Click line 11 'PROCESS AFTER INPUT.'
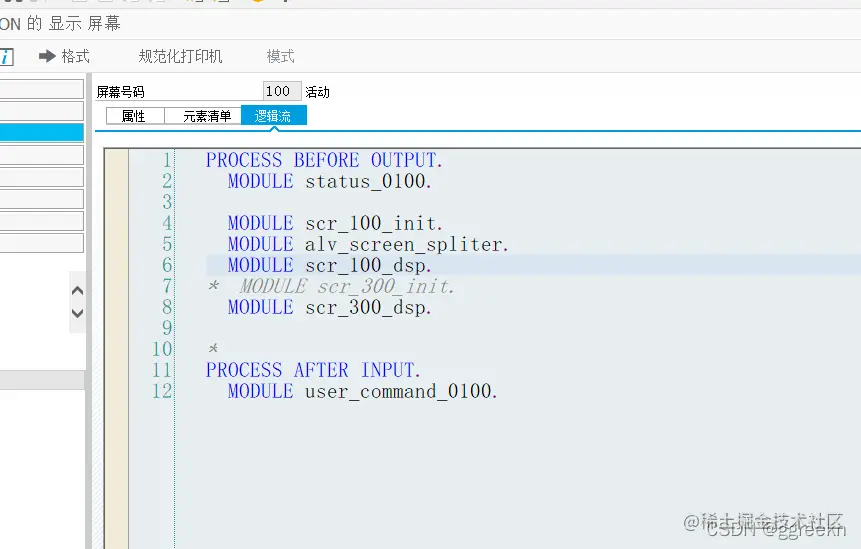 [313, 370]
